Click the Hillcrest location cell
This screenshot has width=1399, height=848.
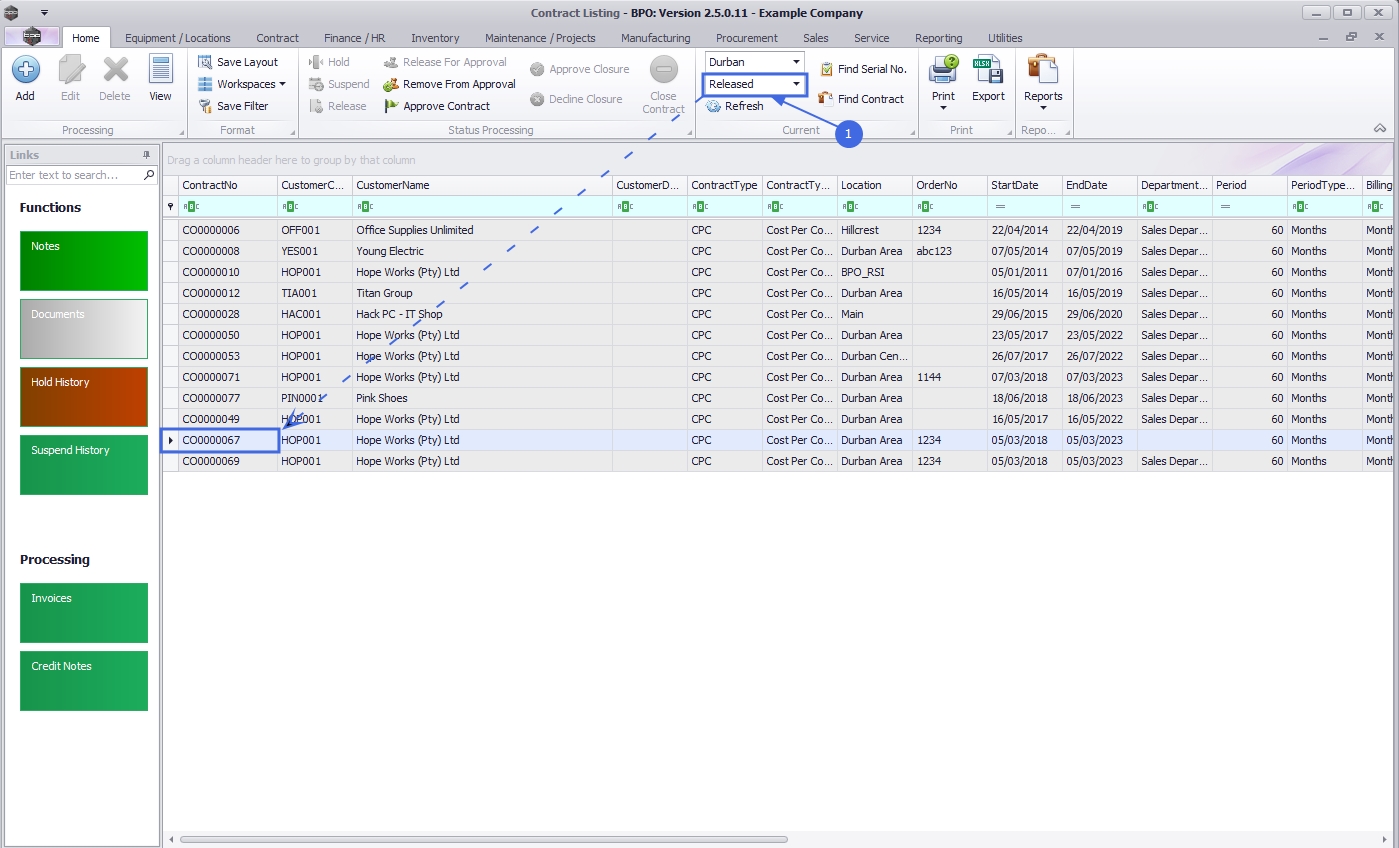tap(875, 230)
